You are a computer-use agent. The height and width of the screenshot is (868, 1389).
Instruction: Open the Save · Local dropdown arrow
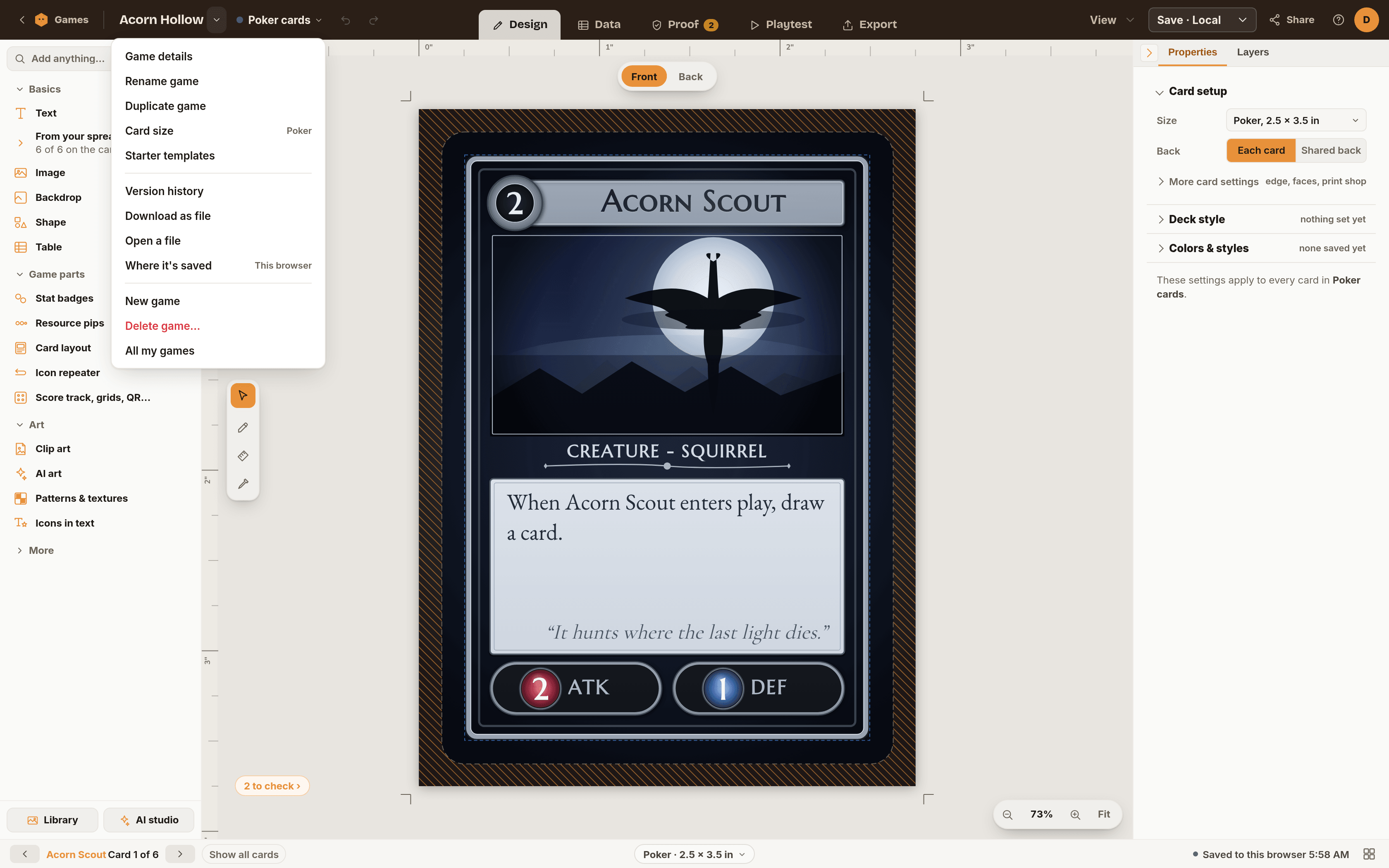click(1242, 20)
